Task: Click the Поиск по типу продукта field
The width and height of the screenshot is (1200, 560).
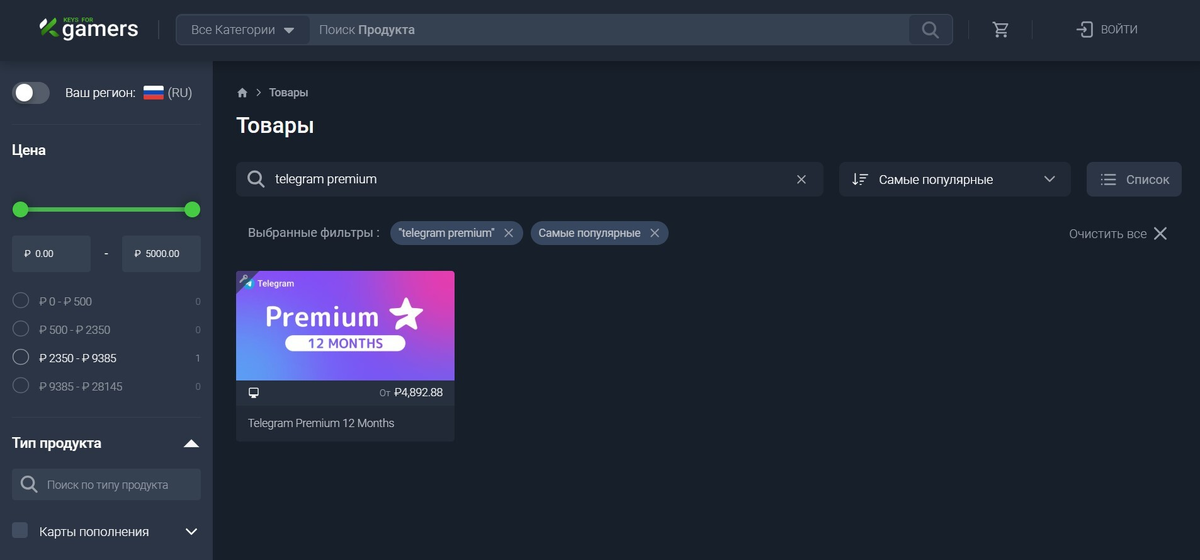Action: pyautogui.click(x=106, y=484)
